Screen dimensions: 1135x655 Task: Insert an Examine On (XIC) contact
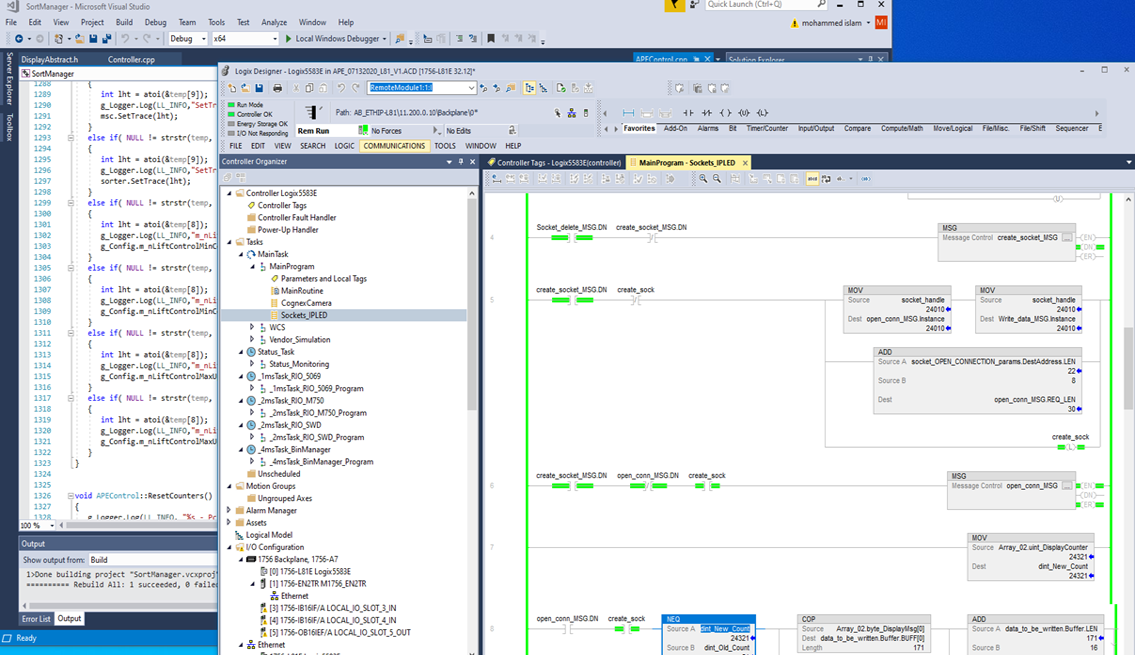tap(688, 113)
